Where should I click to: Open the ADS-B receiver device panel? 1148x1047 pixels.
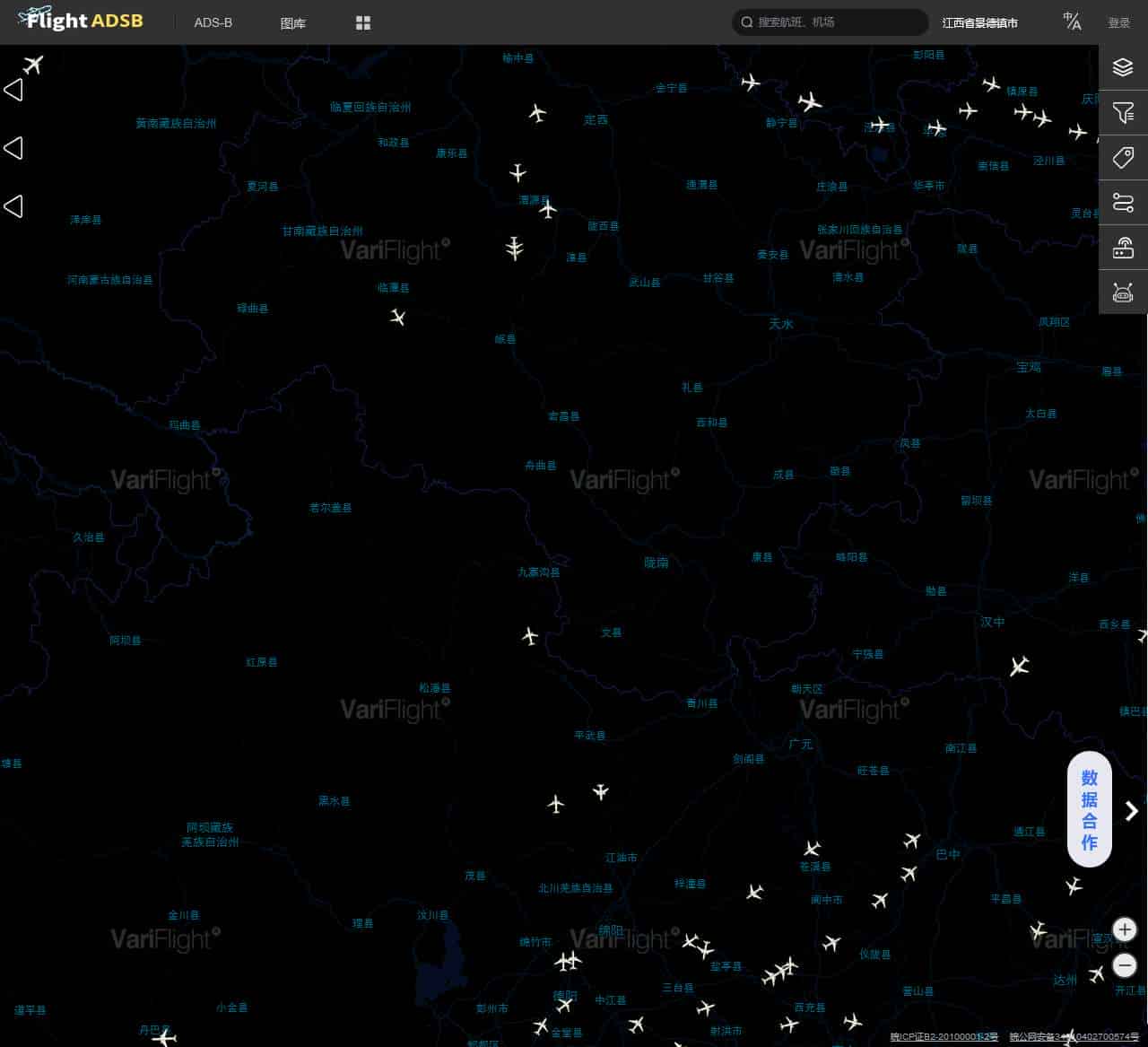pos(1123,247)
